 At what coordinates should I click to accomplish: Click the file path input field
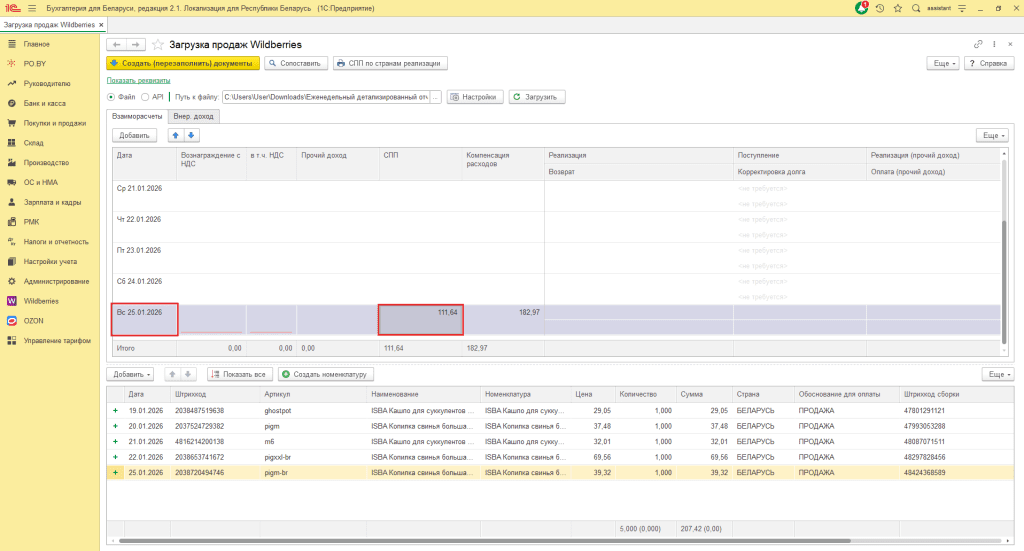326,97
